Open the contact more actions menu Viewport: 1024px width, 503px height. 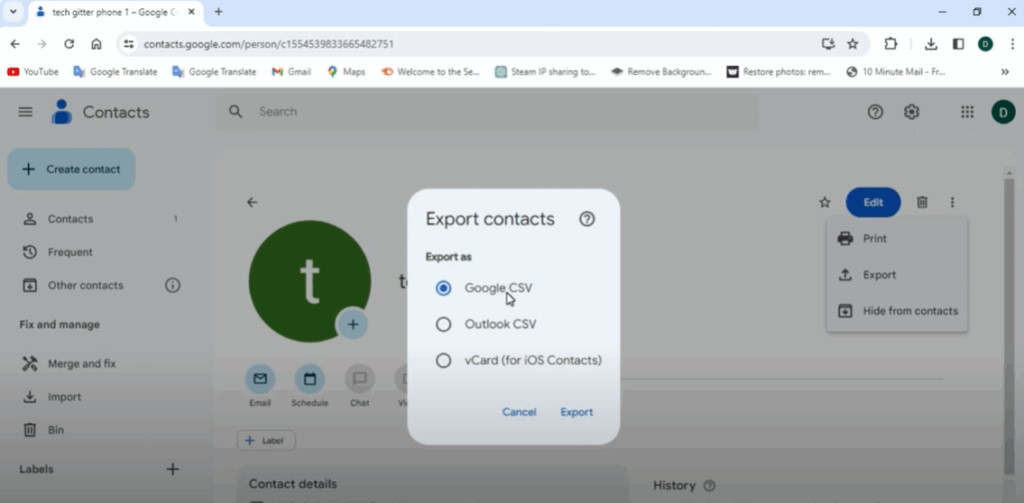click(952, 203)
